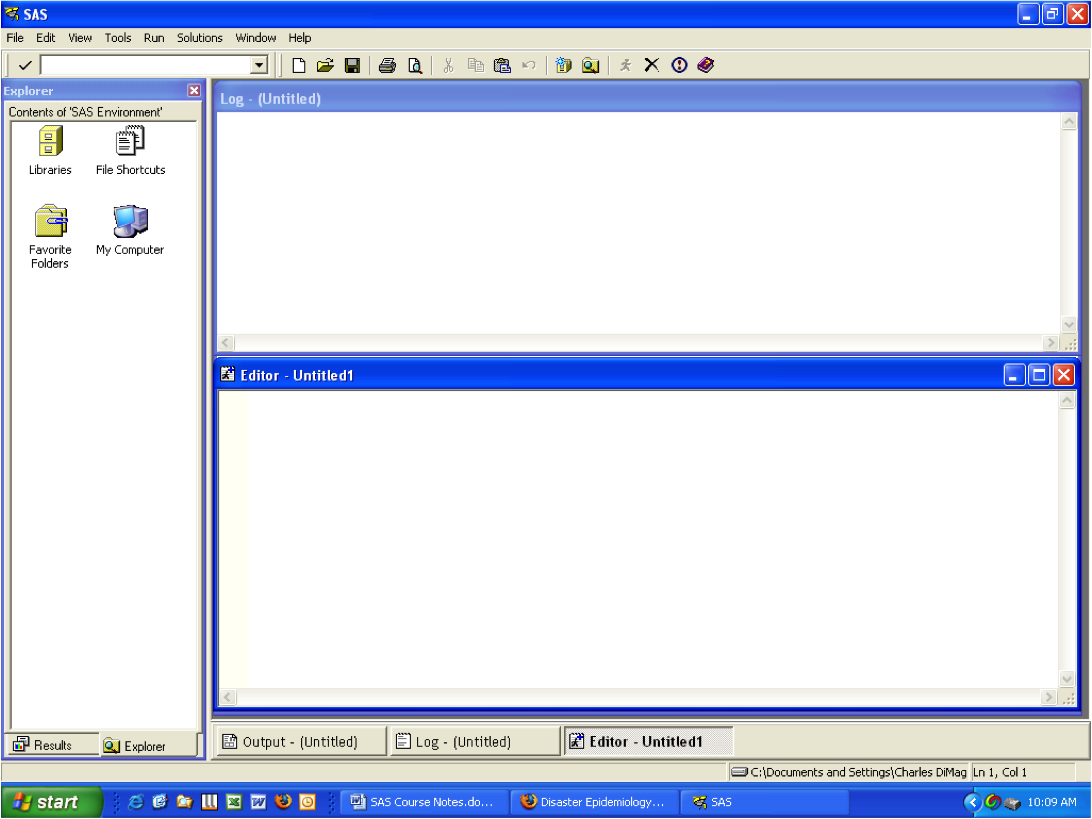Click up arrow of Log vertical scrollbar
Image resolution: width=1092 pixels, height=819 pixels.
click(x=1069, y=121)
